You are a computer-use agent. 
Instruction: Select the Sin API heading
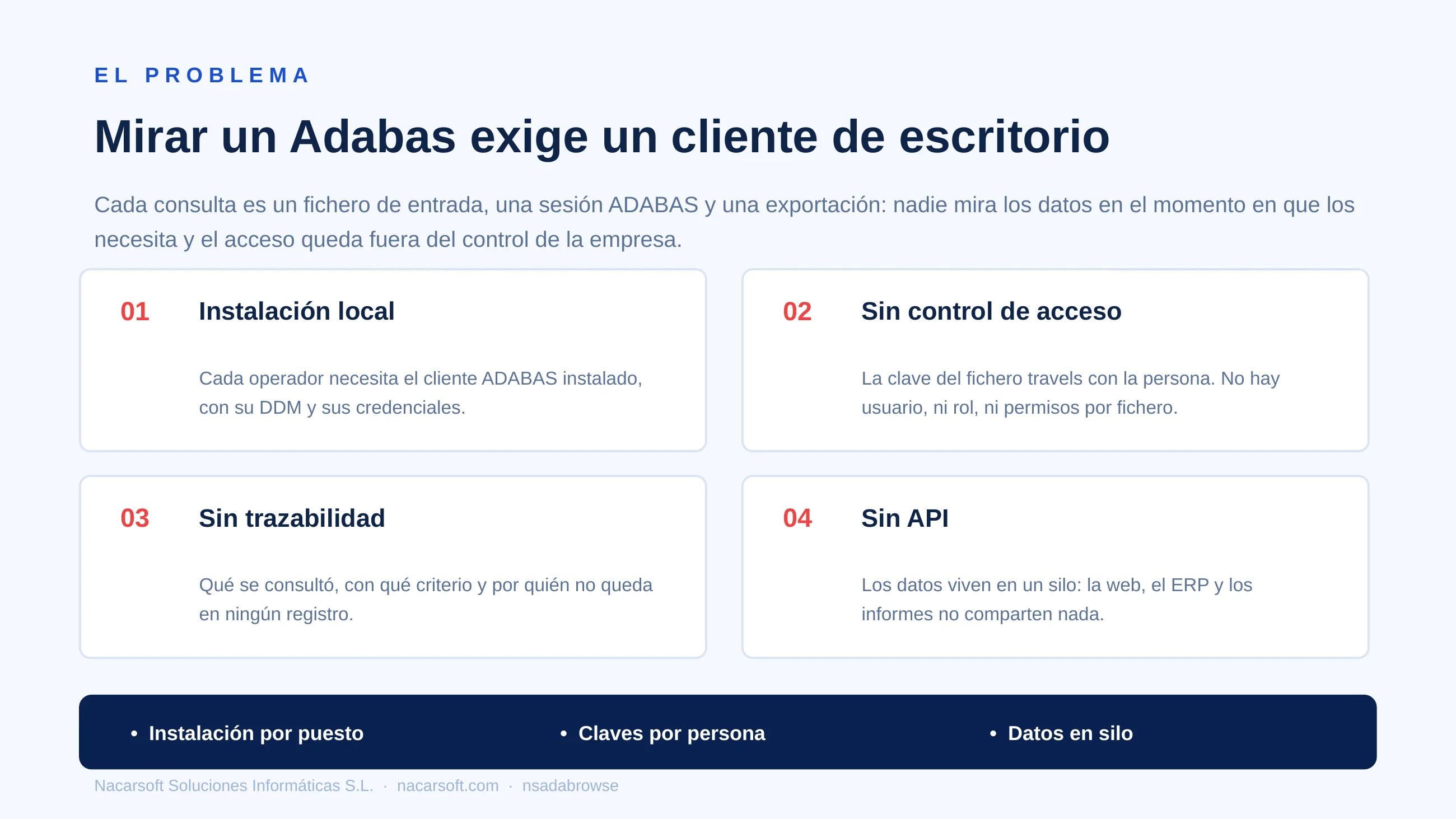[905, 518]
